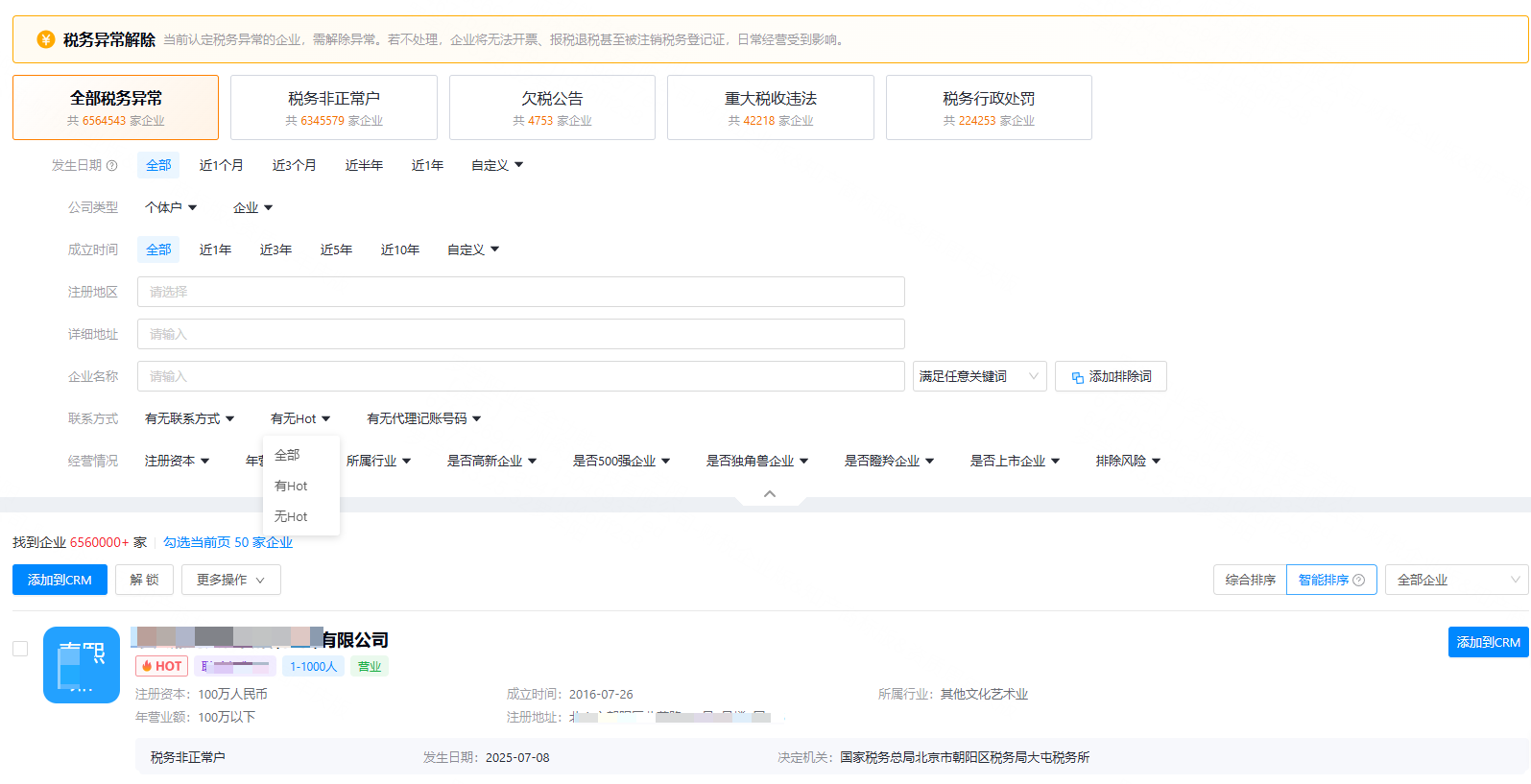This screenshot has width=1531, height=784.
Task: Expand the 注册资本 filter dropdown
Action: pos(177,461)
